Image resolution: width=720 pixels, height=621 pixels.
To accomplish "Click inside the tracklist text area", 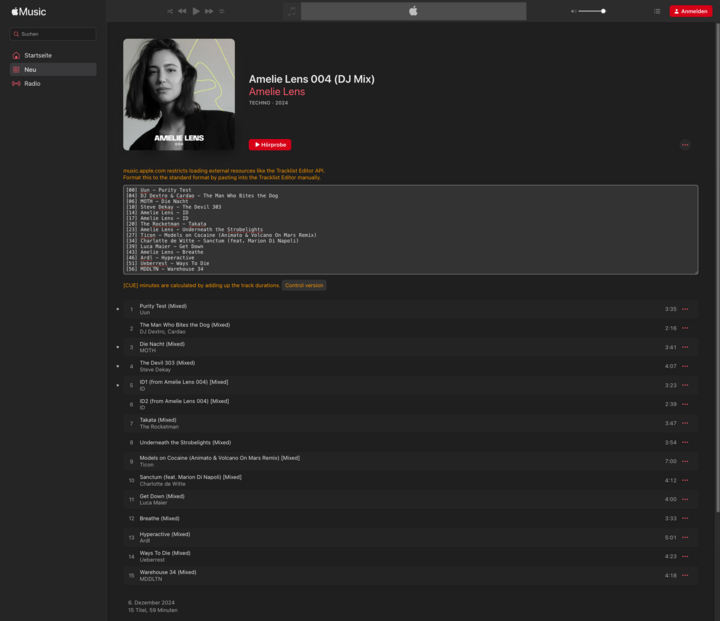I will [411, 230].
